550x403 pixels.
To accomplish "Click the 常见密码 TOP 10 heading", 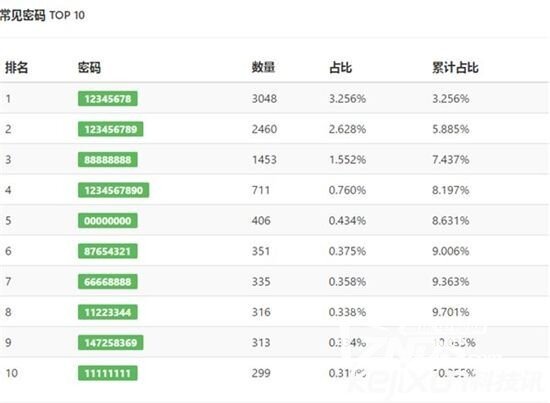I will (42, 15).
